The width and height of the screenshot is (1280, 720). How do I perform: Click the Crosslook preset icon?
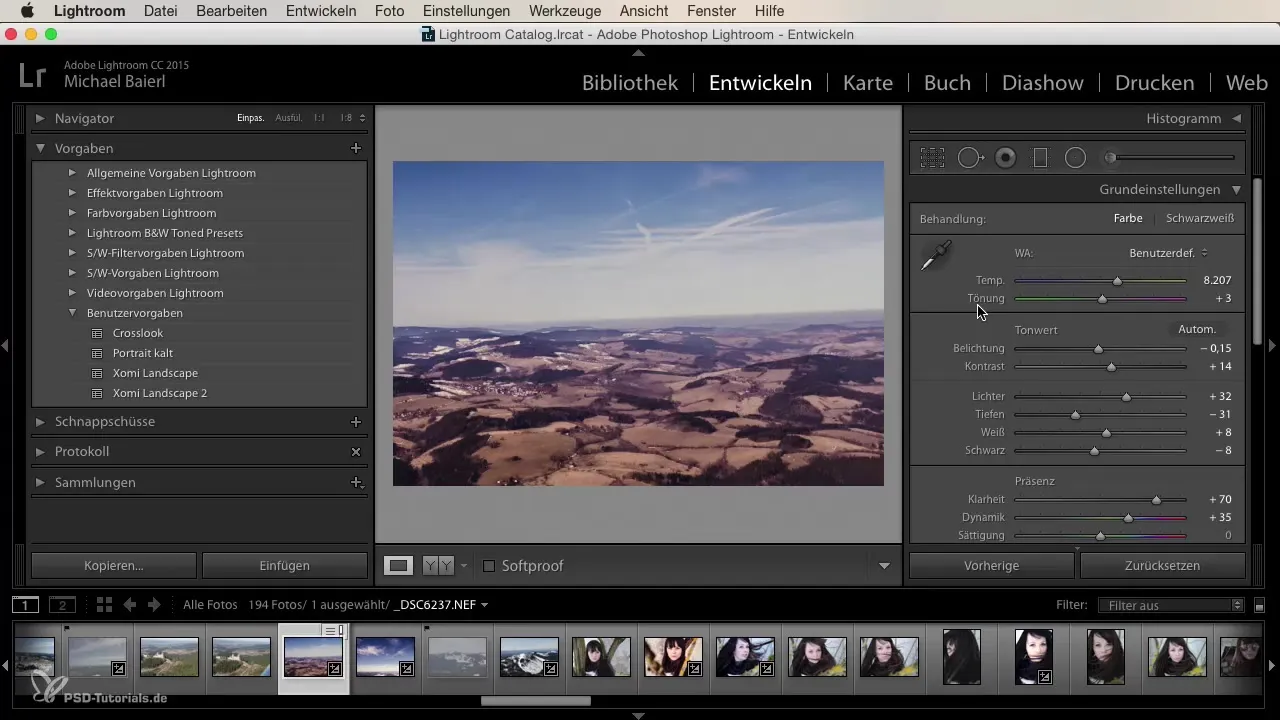(x=97, y=333)
